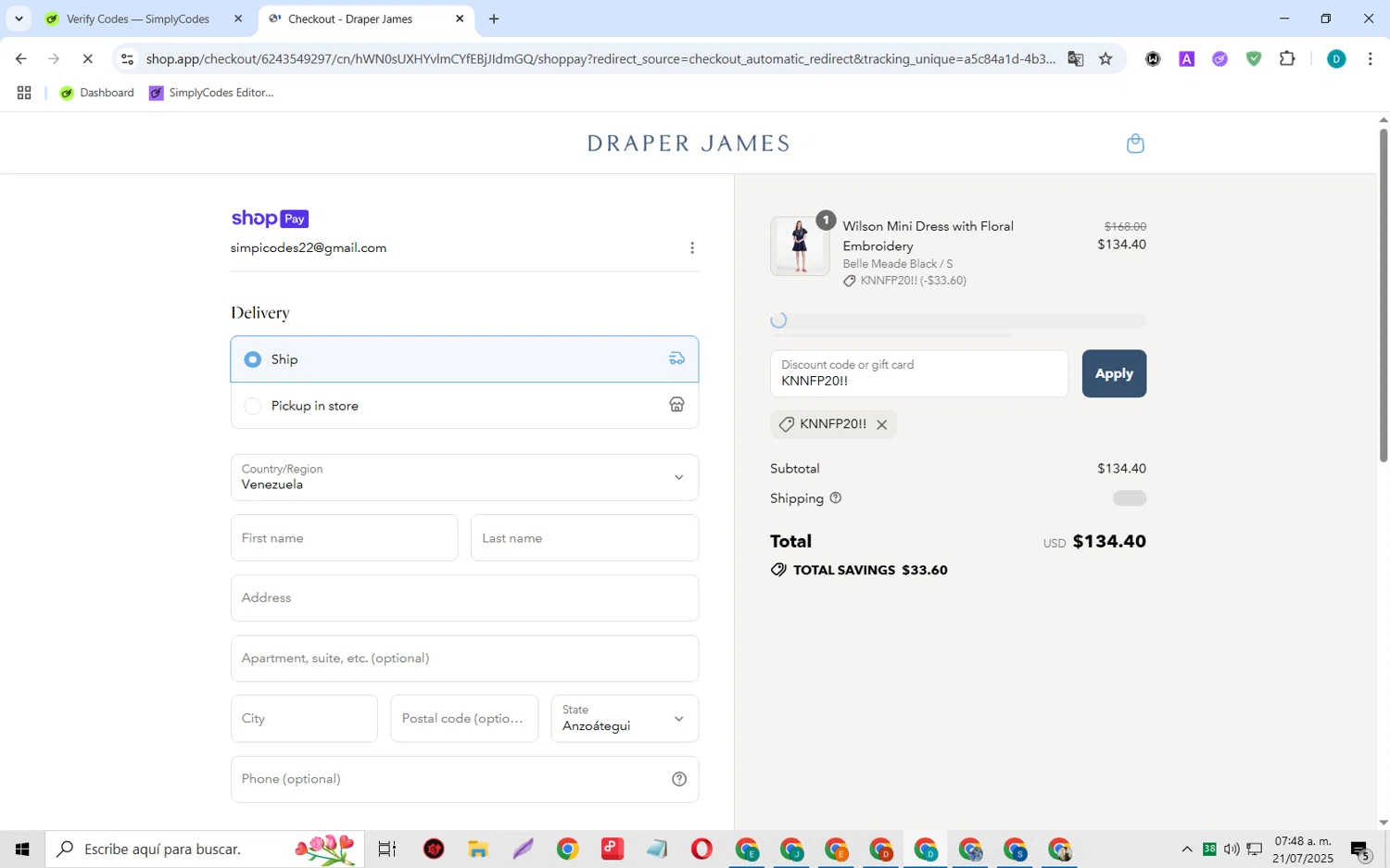Click the volume speaker tray icon

(1232, 849)
